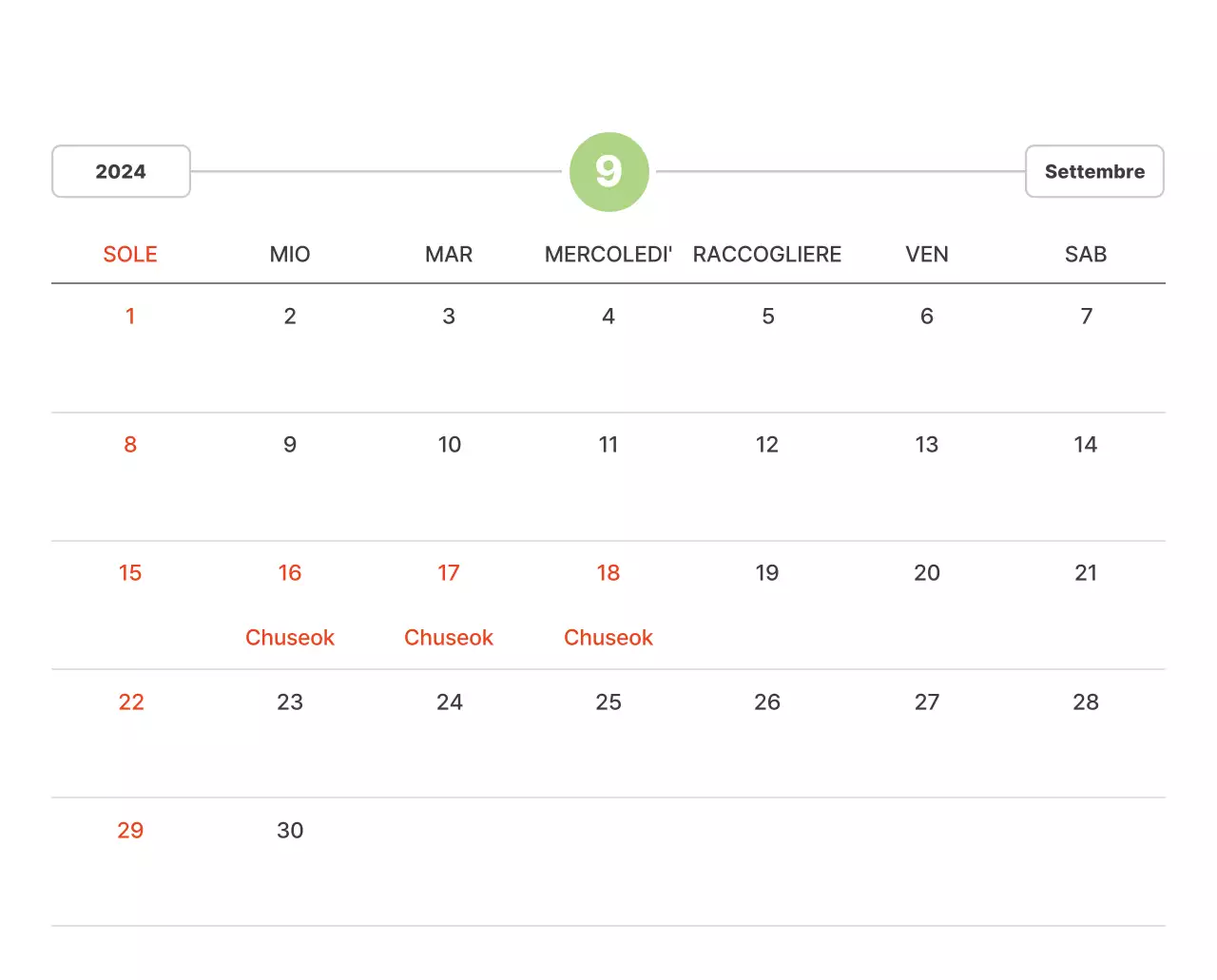Choose day 30 in the last row
The image size is (1217, 980).
(290, 830)
